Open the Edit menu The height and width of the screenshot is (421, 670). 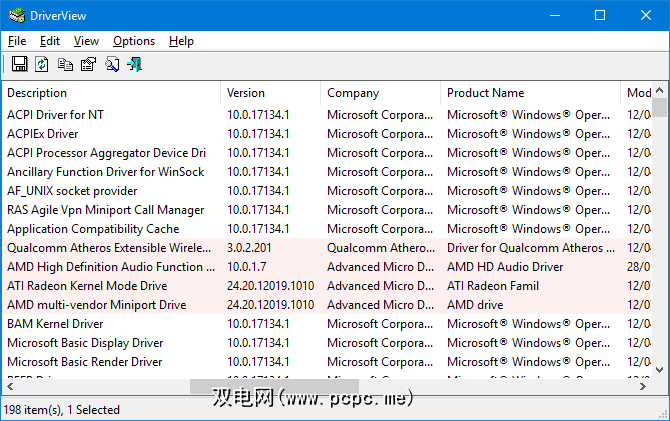(x=50, y=41)
